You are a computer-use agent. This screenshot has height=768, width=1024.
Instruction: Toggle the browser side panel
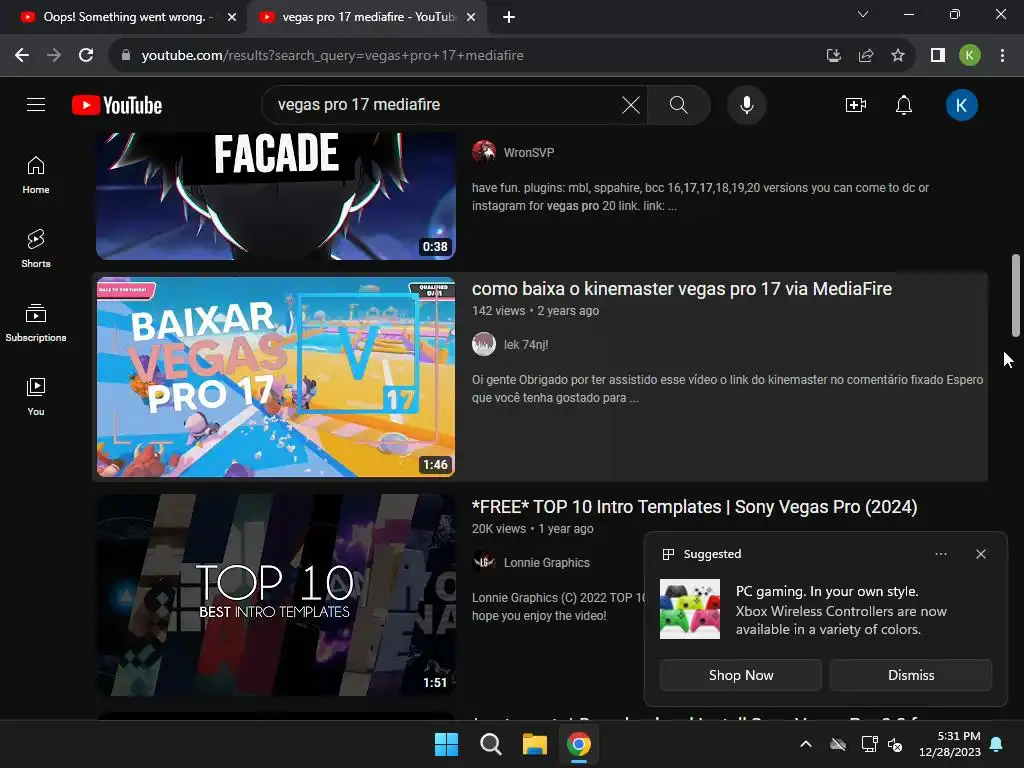click(938, 56)
